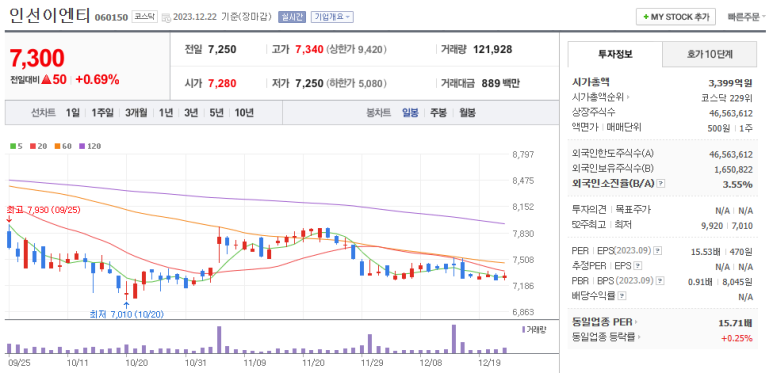Open help icon beside PER EPS(2023.09)

(x=659, y=251)
